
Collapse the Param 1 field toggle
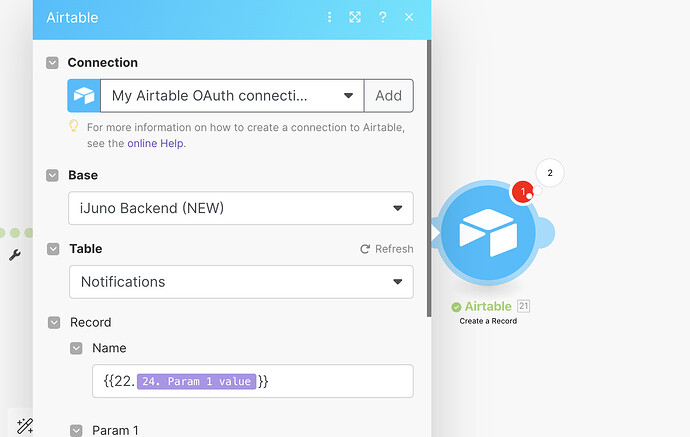76,430
